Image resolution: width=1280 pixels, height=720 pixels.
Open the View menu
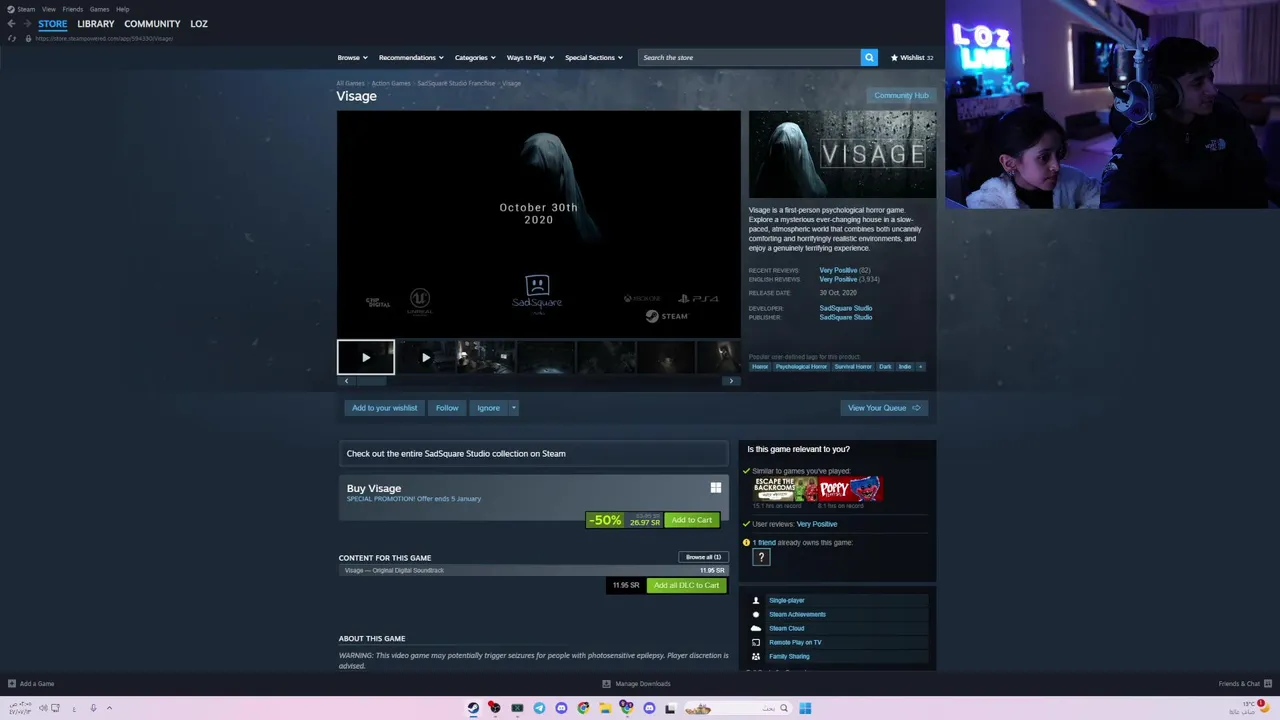pyautogui.click(x=49, y=9)
